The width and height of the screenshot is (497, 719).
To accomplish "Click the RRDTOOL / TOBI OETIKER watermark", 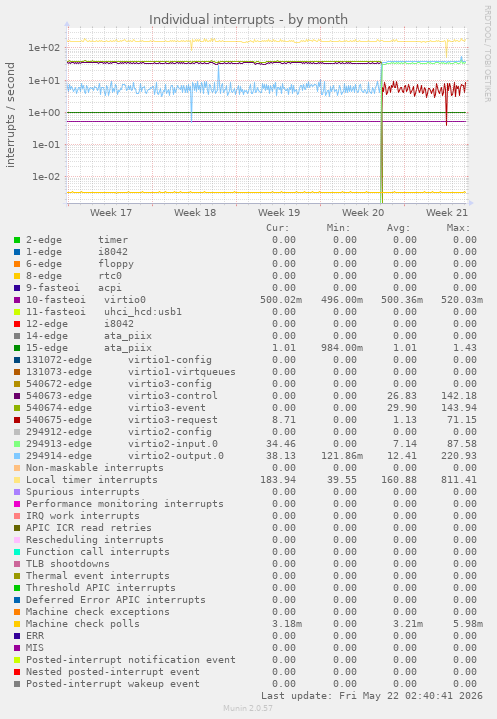I will [x=487, y=54].
